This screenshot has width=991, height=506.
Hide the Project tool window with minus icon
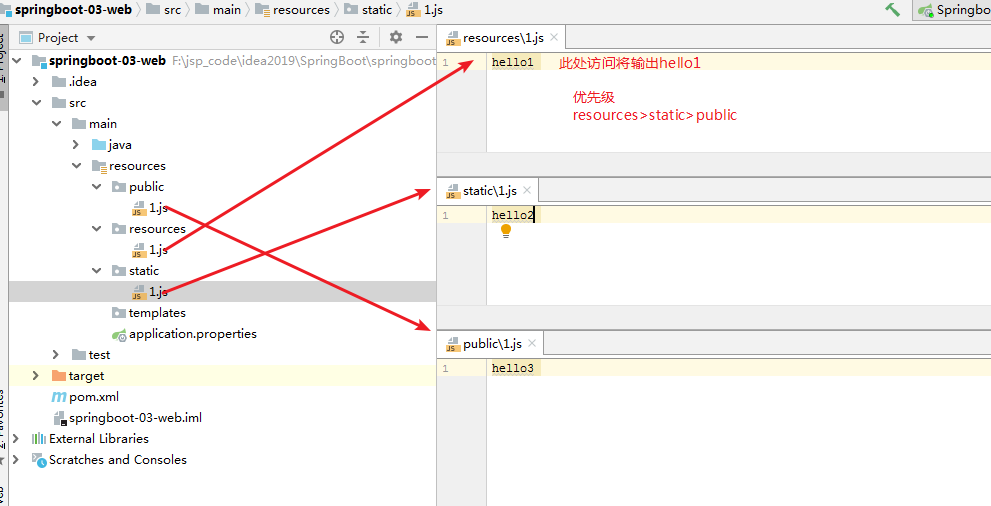pos(422,37)
